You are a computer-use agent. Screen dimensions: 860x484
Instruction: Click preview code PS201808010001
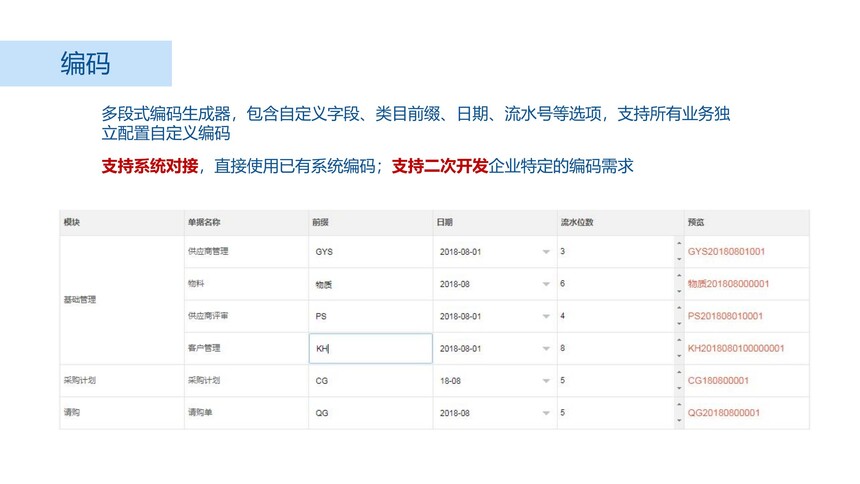(x=725, y=317)
